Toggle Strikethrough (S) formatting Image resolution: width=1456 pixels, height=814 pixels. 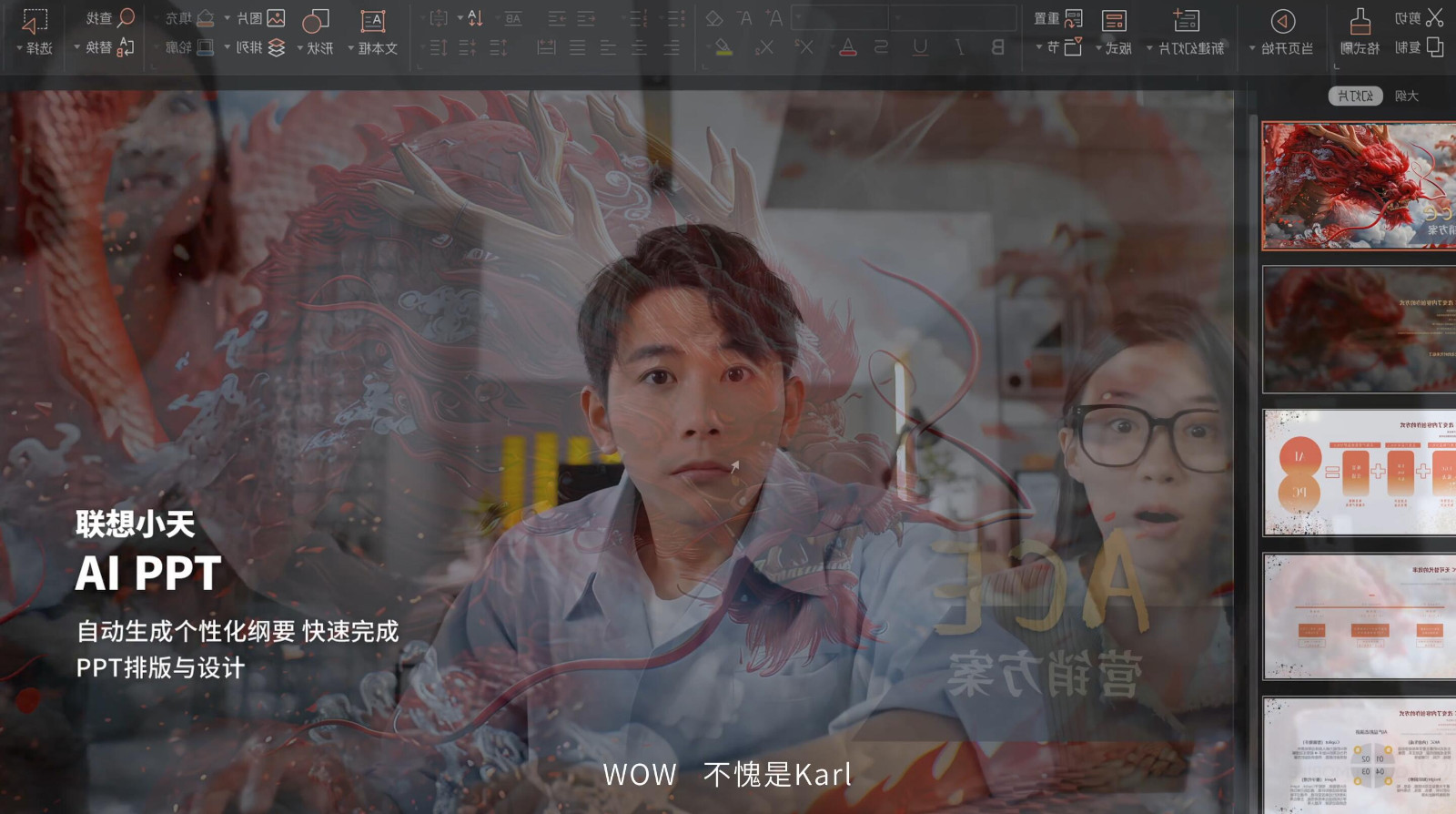(881, 47)
